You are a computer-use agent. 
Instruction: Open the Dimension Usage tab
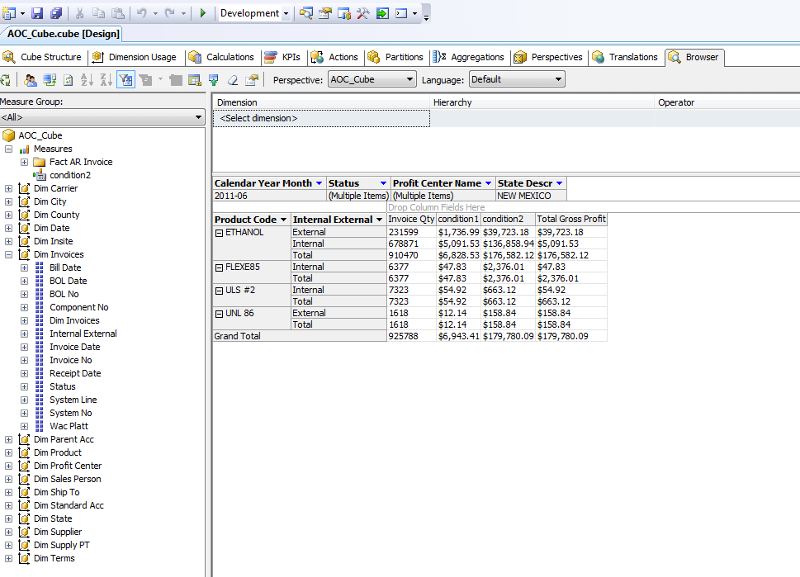(x=142, y=57)
